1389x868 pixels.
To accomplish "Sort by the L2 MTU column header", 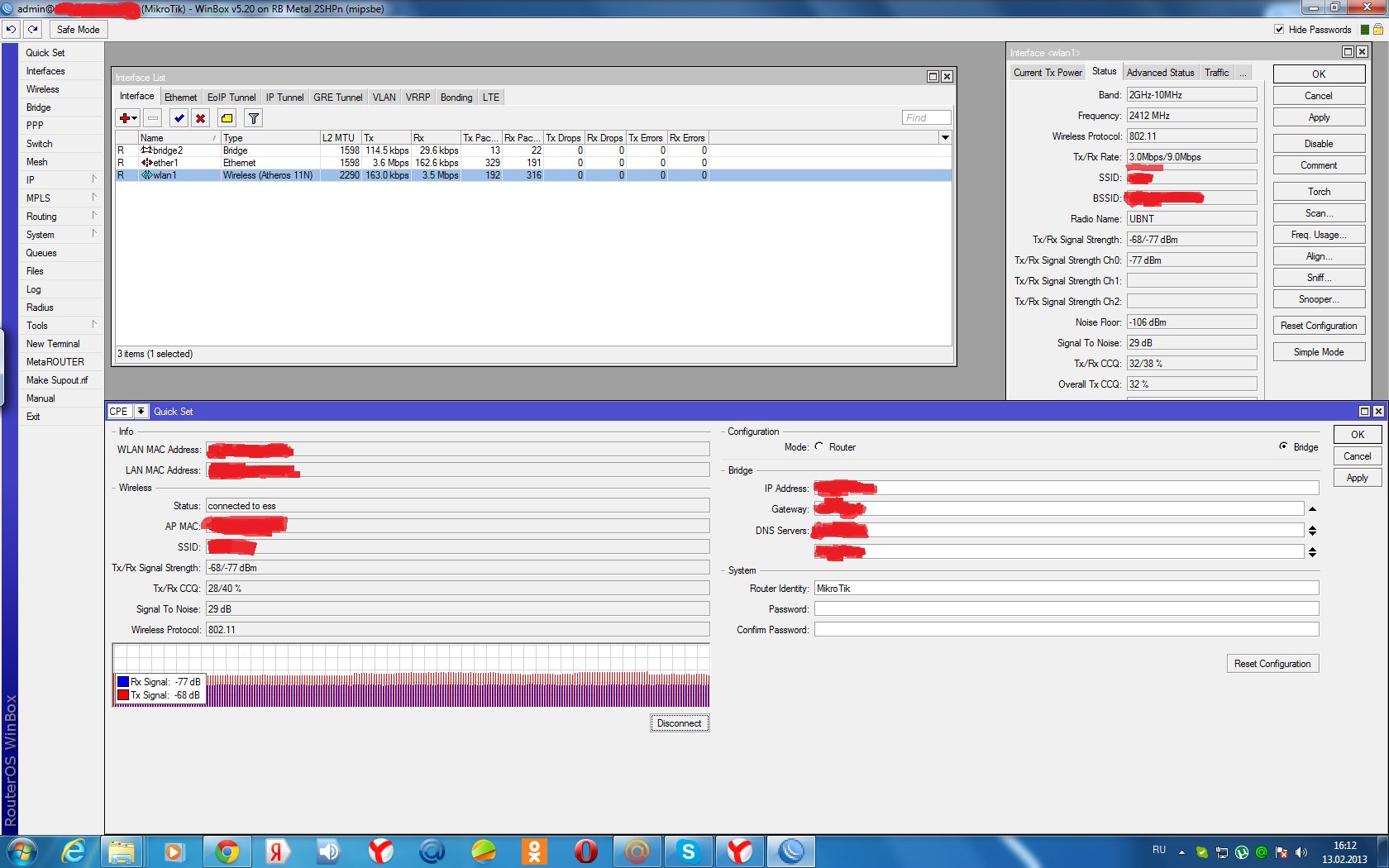I will [341, 138].
